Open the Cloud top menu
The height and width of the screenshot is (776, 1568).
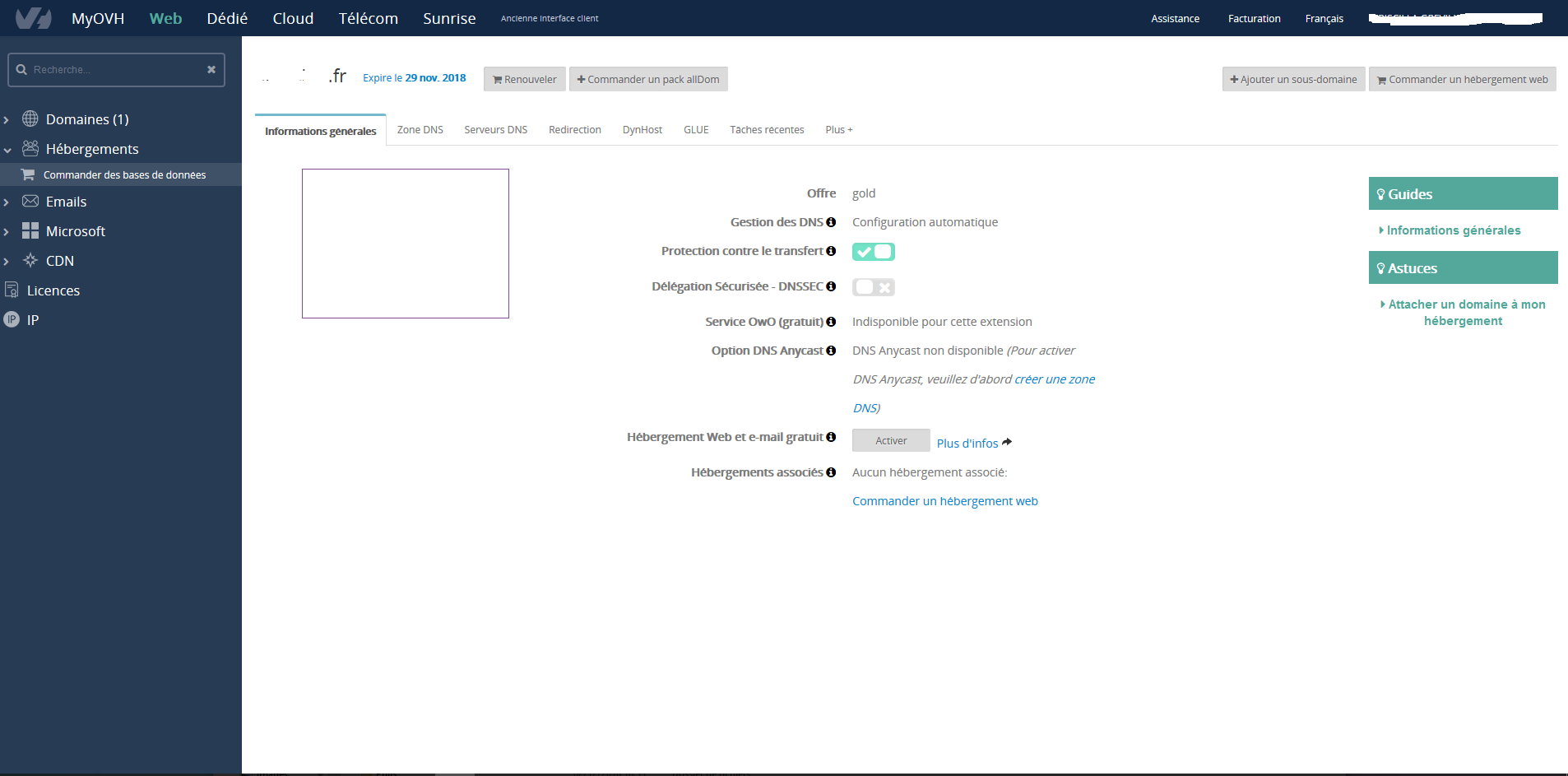click(x=293, y=18)
